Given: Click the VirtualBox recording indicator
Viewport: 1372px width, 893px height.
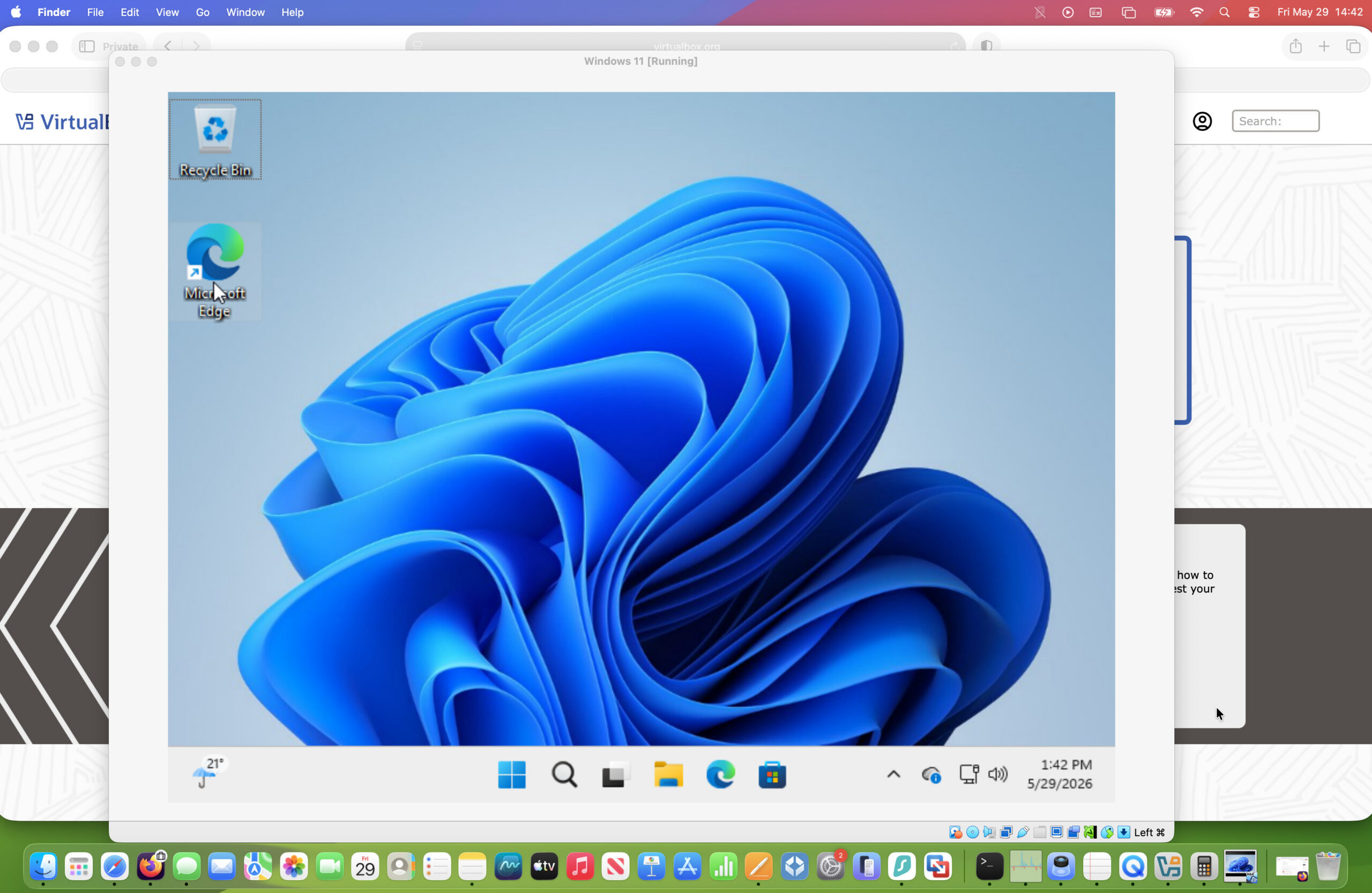Looking at the screenshot, I should coord(1073,832).
